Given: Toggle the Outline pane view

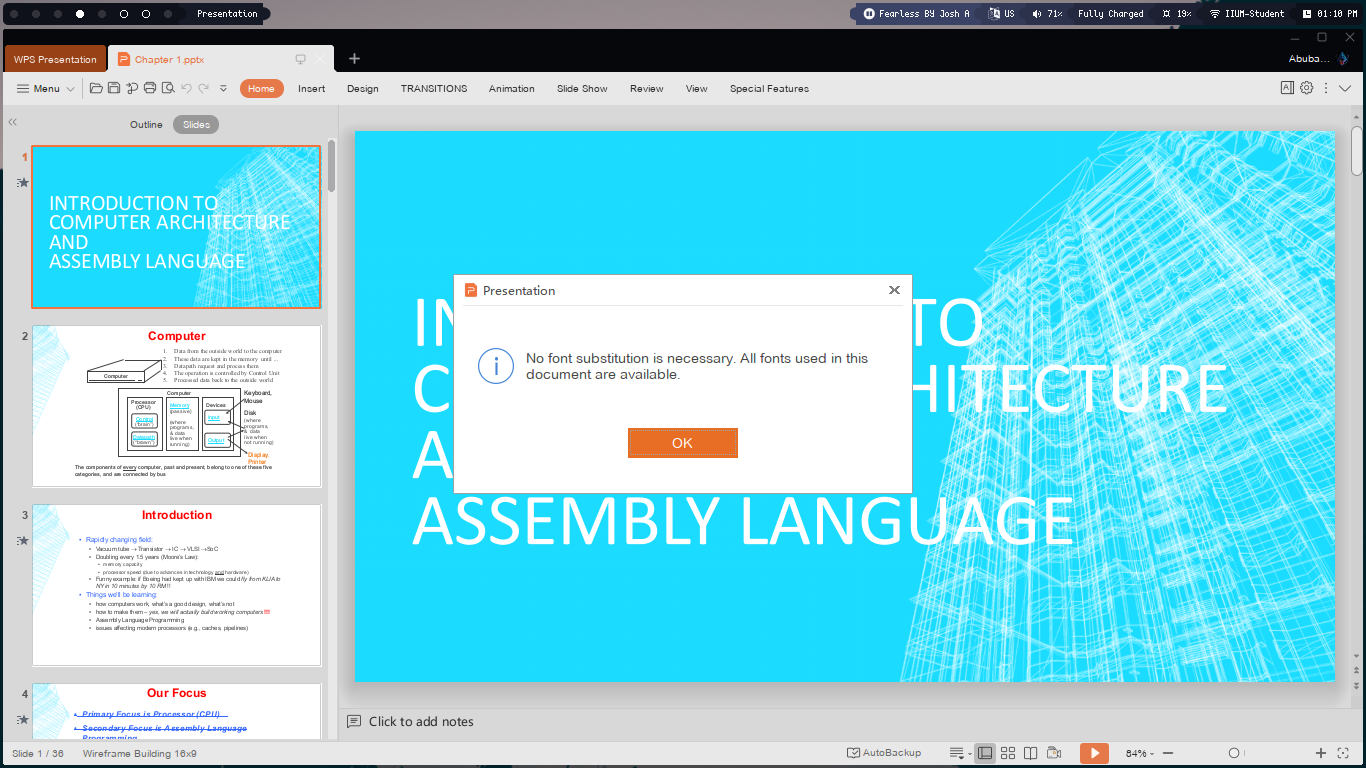Looking at the screenshot, I should click(x=146, y=125).
